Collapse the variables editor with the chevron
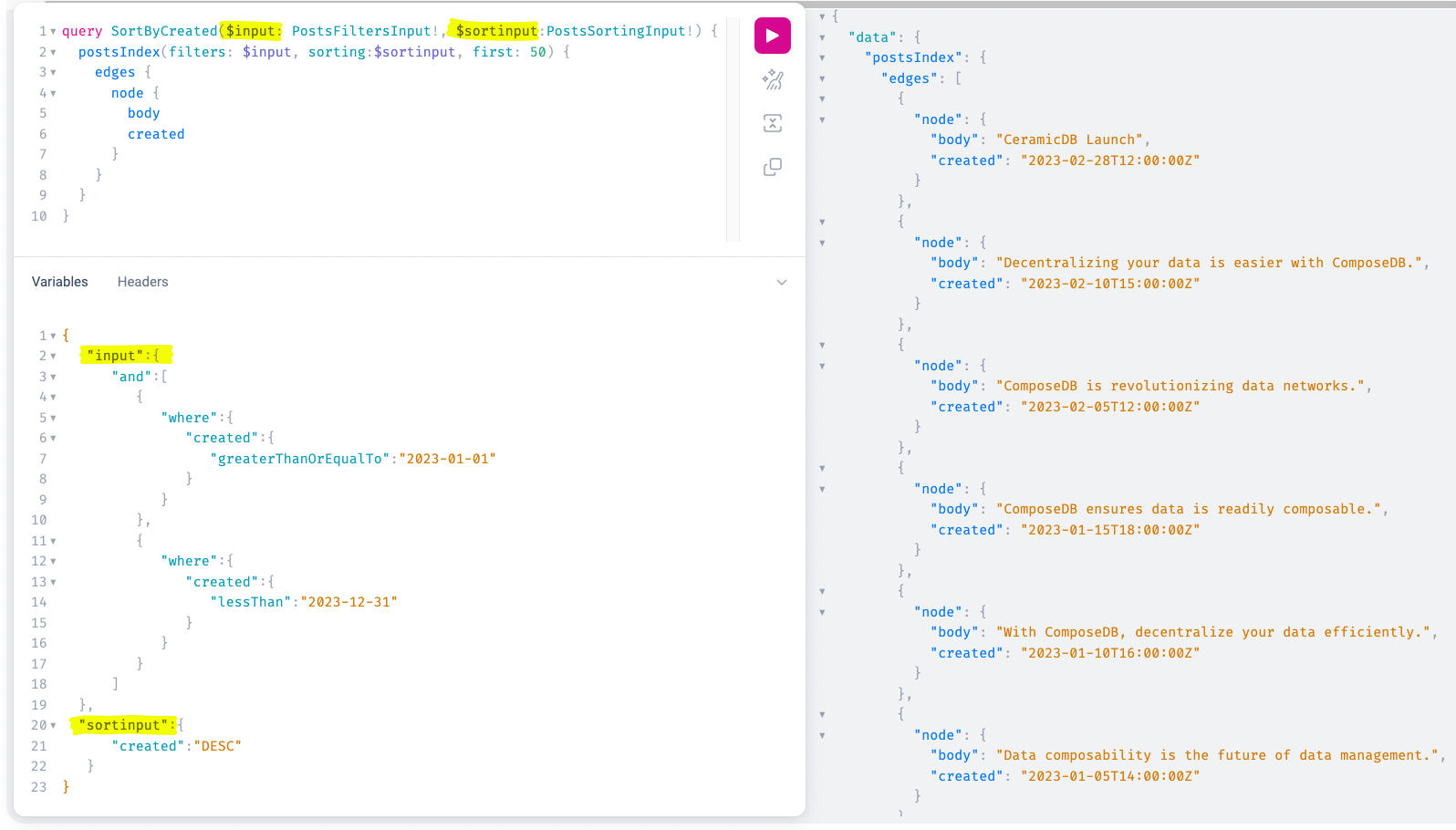Image resolution: width=1456 pixels, height=830 pixels. [x=782, y=283]
